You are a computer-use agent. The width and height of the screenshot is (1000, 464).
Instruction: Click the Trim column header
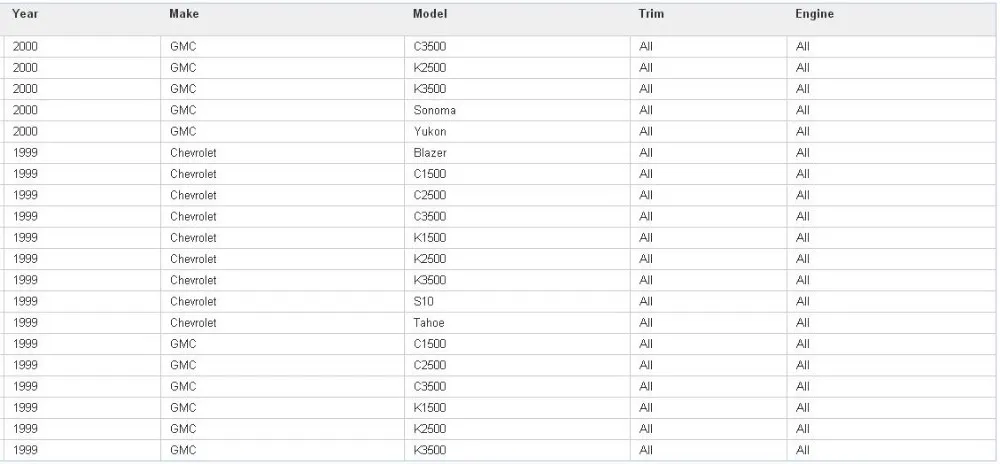[651, 14]
